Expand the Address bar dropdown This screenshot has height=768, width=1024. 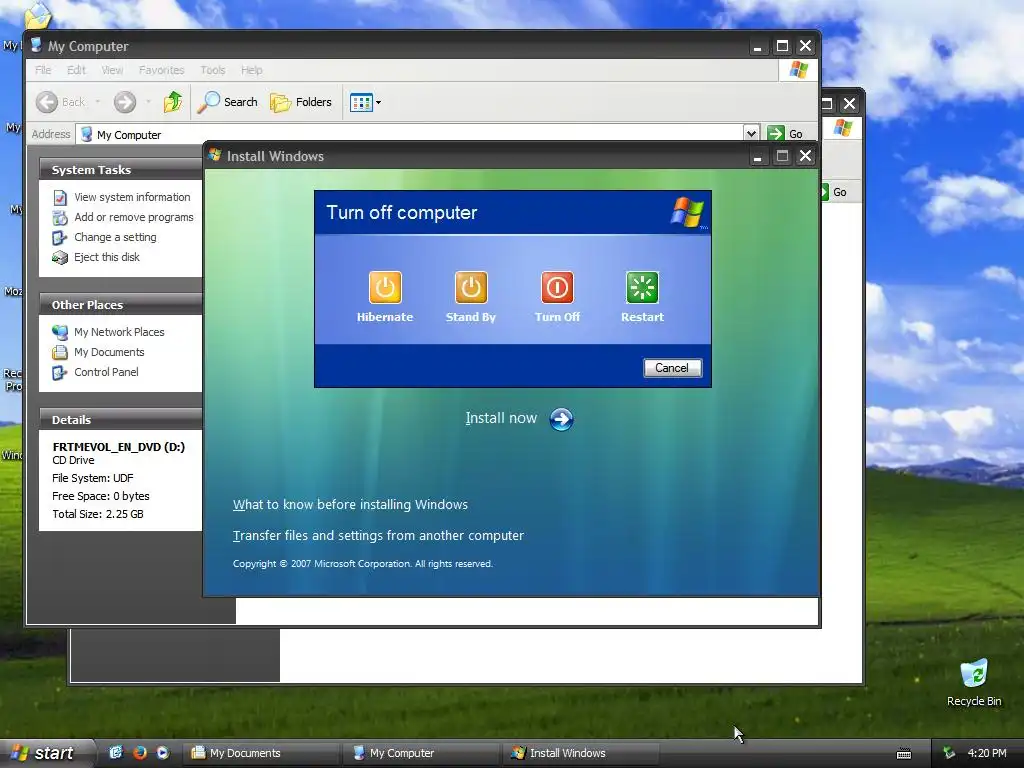coord(751,134)
